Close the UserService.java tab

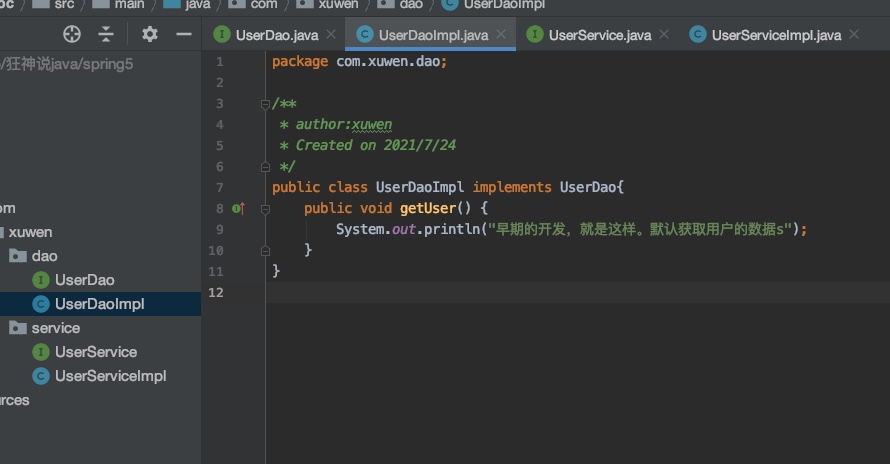click(x=664, y=35)
